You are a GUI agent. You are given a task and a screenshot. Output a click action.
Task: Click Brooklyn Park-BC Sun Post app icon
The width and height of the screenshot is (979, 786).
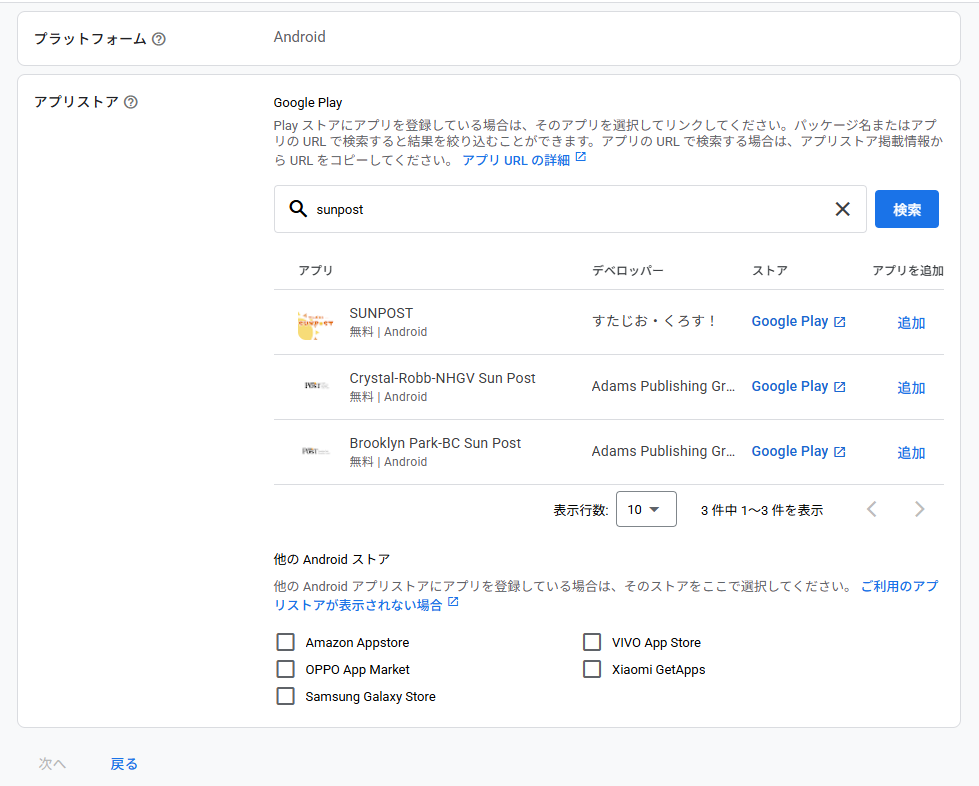click(x=316, y=452)
